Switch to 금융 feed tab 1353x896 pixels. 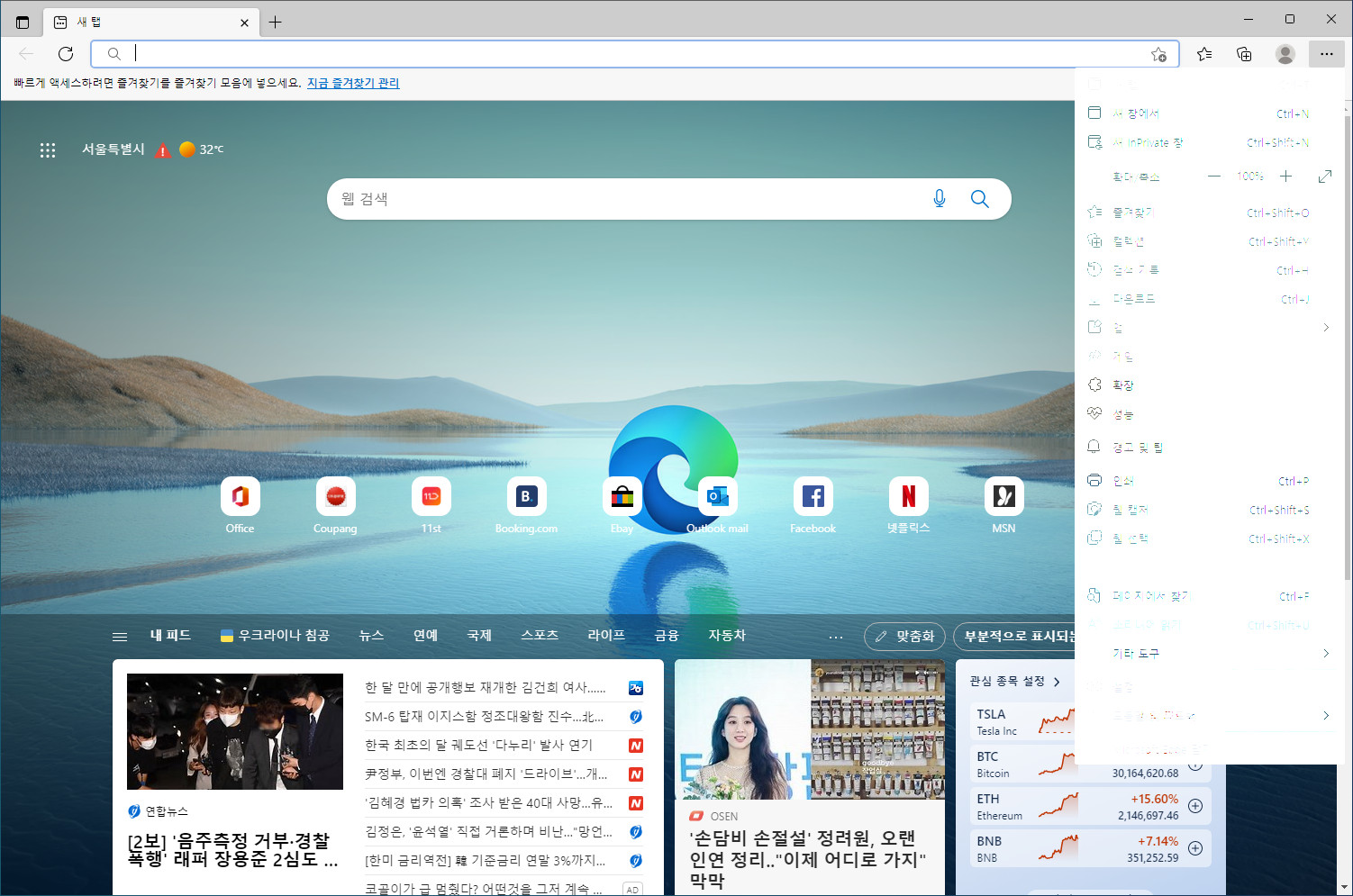[667, 636]
